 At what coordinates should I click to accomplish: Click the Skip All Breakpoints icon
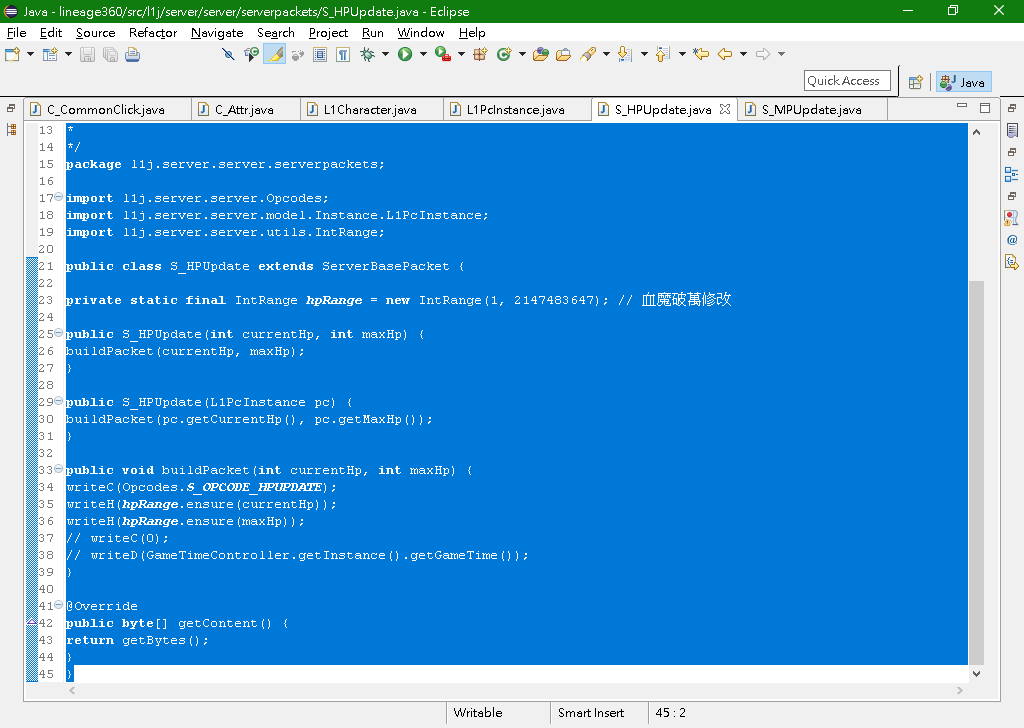(x=228, y=54)
